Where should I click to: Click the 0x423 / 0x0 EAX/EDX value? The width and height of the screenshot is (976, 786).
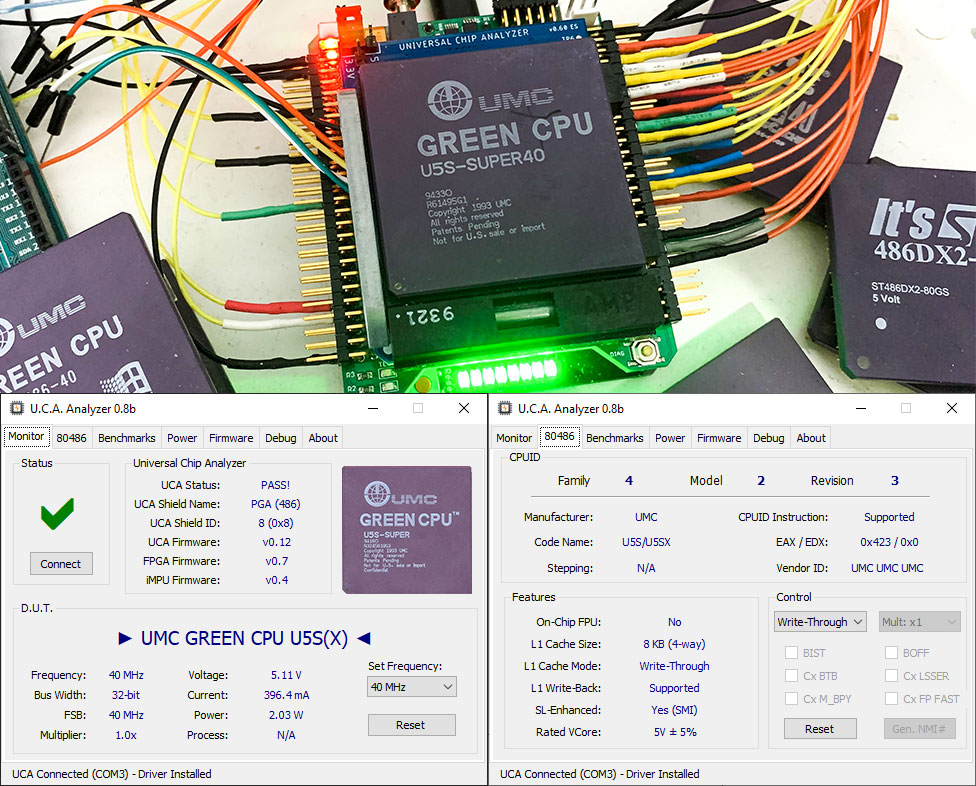(889, 542)
